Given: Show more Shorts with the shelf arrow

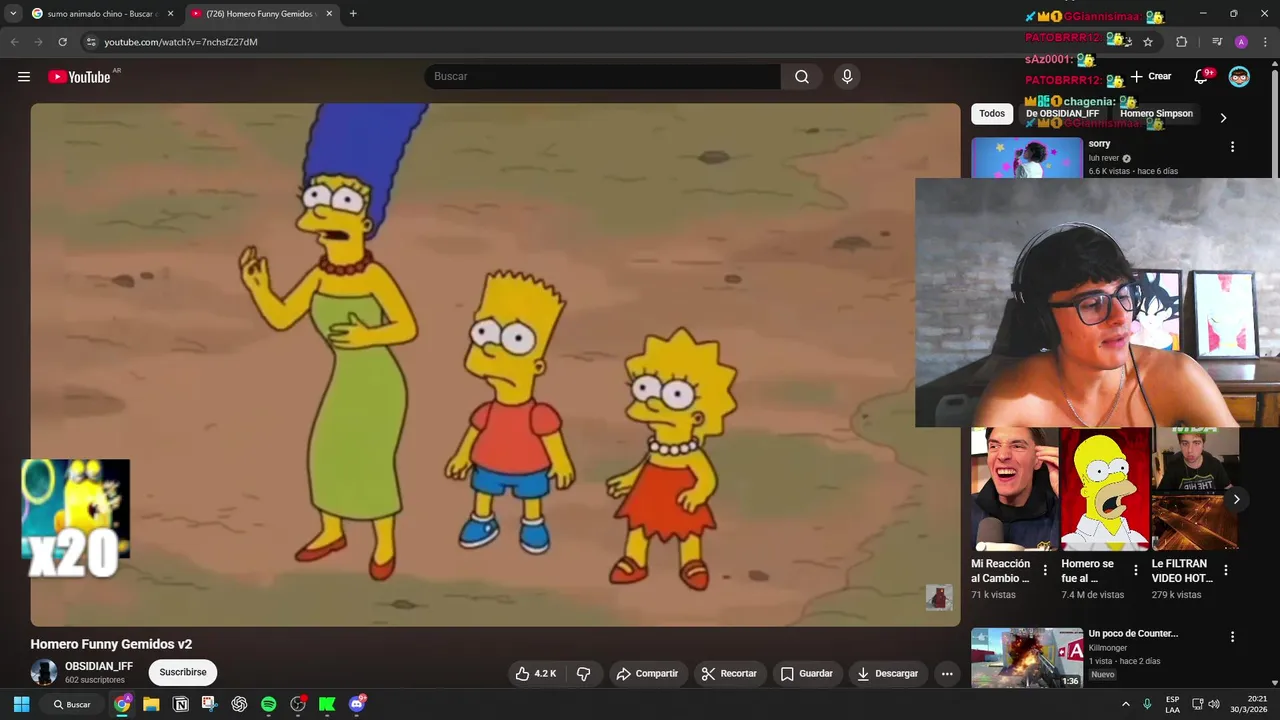Looking at the screenshot, I should pyautogui.click(x=1236, y=499).
